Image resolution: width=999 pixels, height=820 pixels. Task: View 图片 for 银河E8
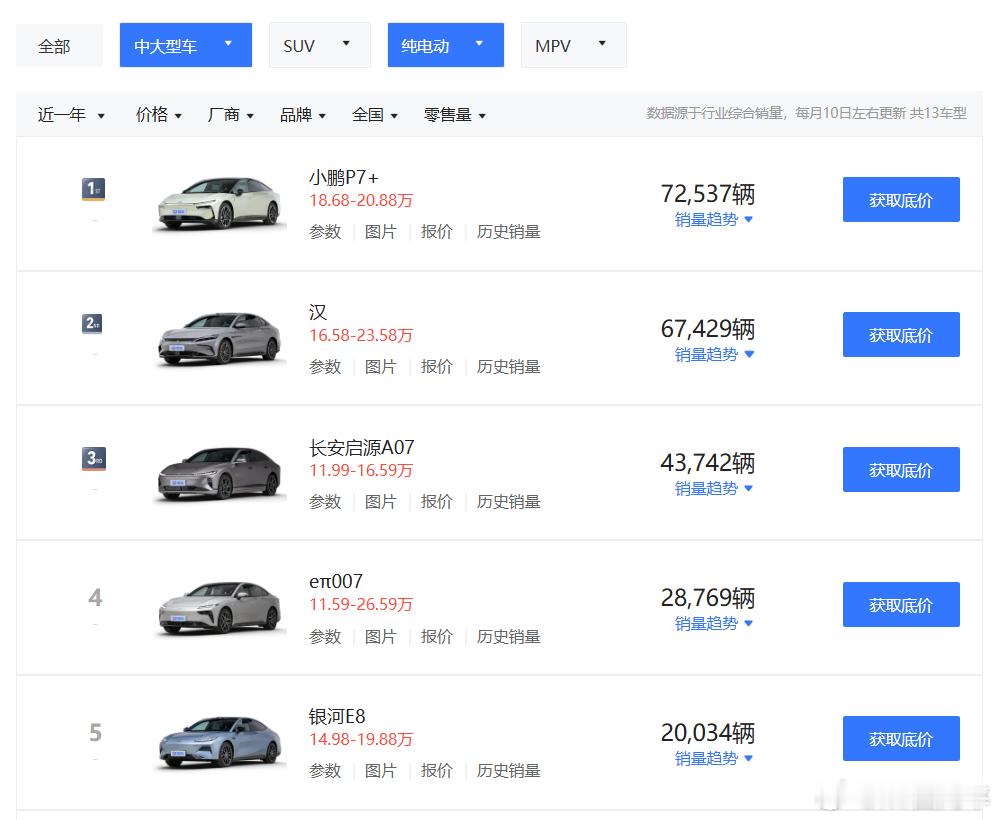[380, 771]
